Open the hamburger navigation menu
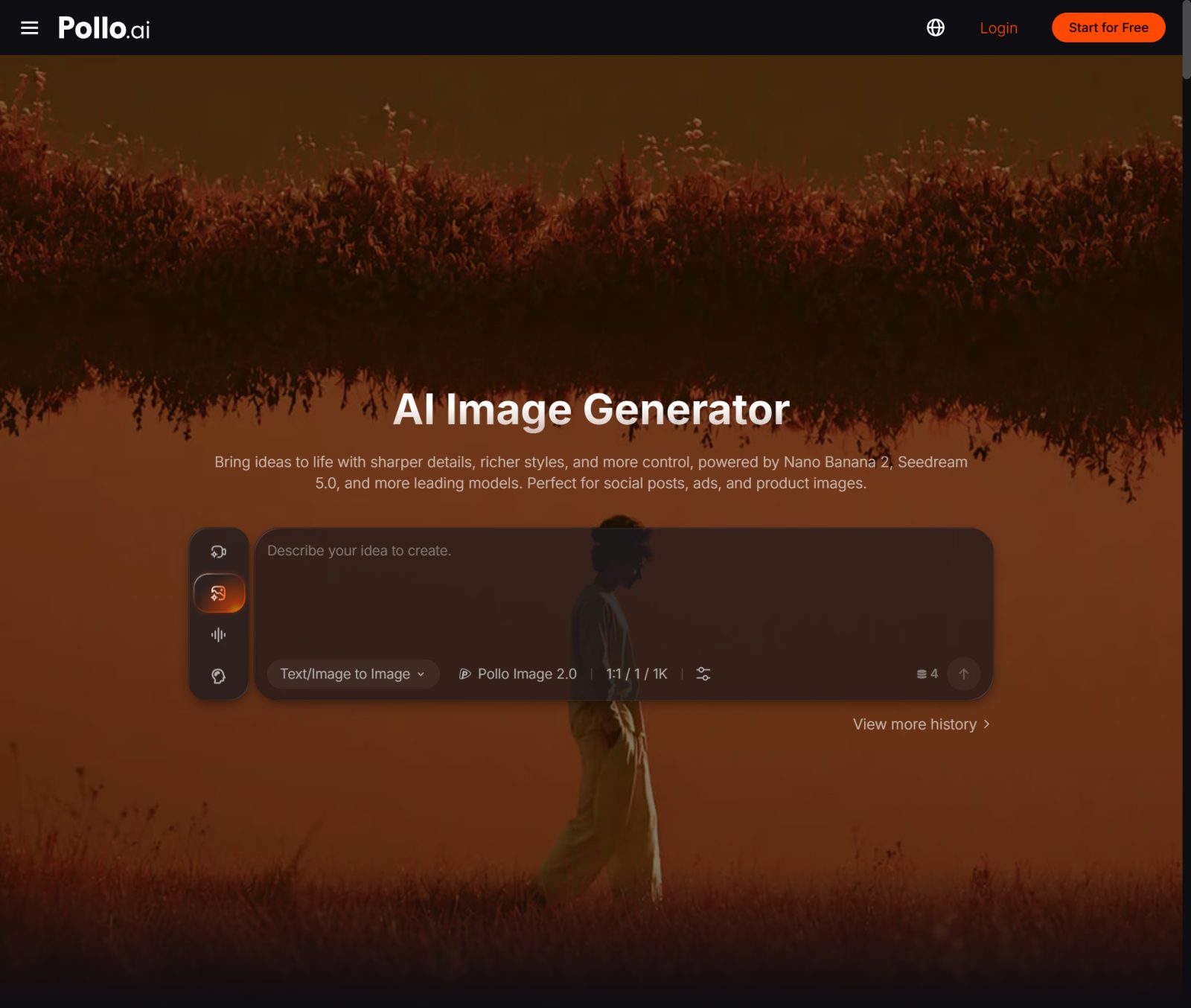 tap(29, 28)
